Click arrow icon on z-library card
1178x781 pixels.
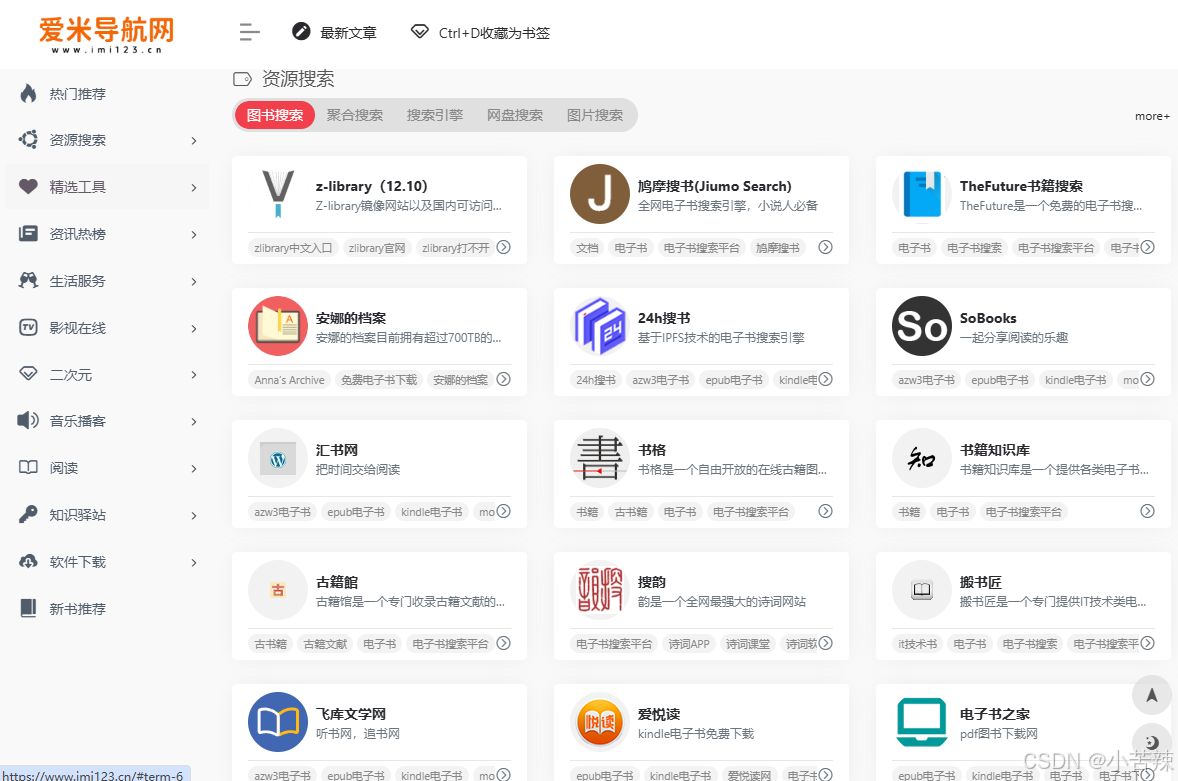(504, 247)
